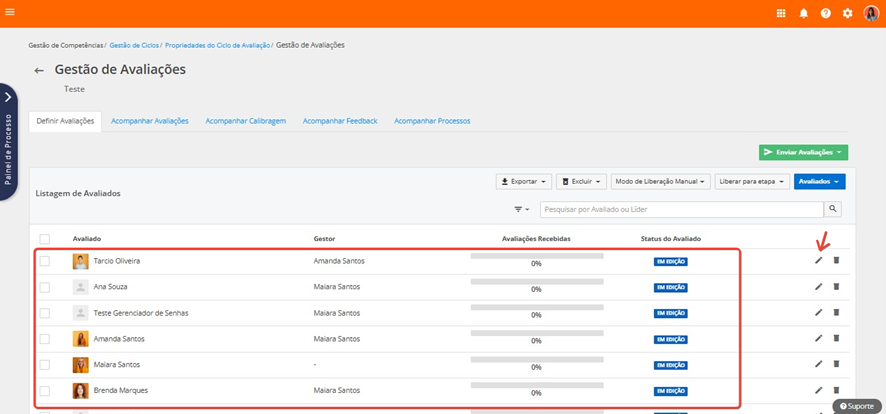Open the apps grid icon
Viewport: 886px width, 414px height.
pos(781,13)
